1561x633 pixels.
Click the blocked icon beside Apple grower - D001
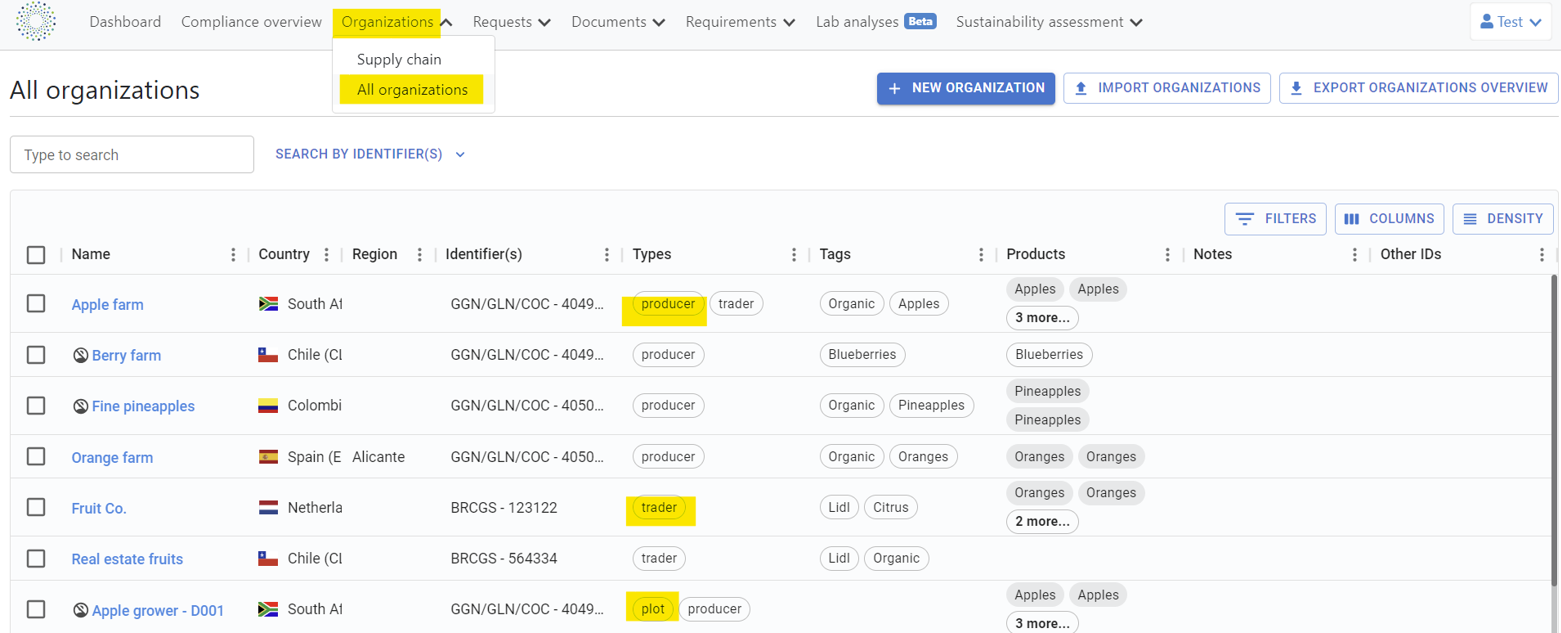coord(81,610)
